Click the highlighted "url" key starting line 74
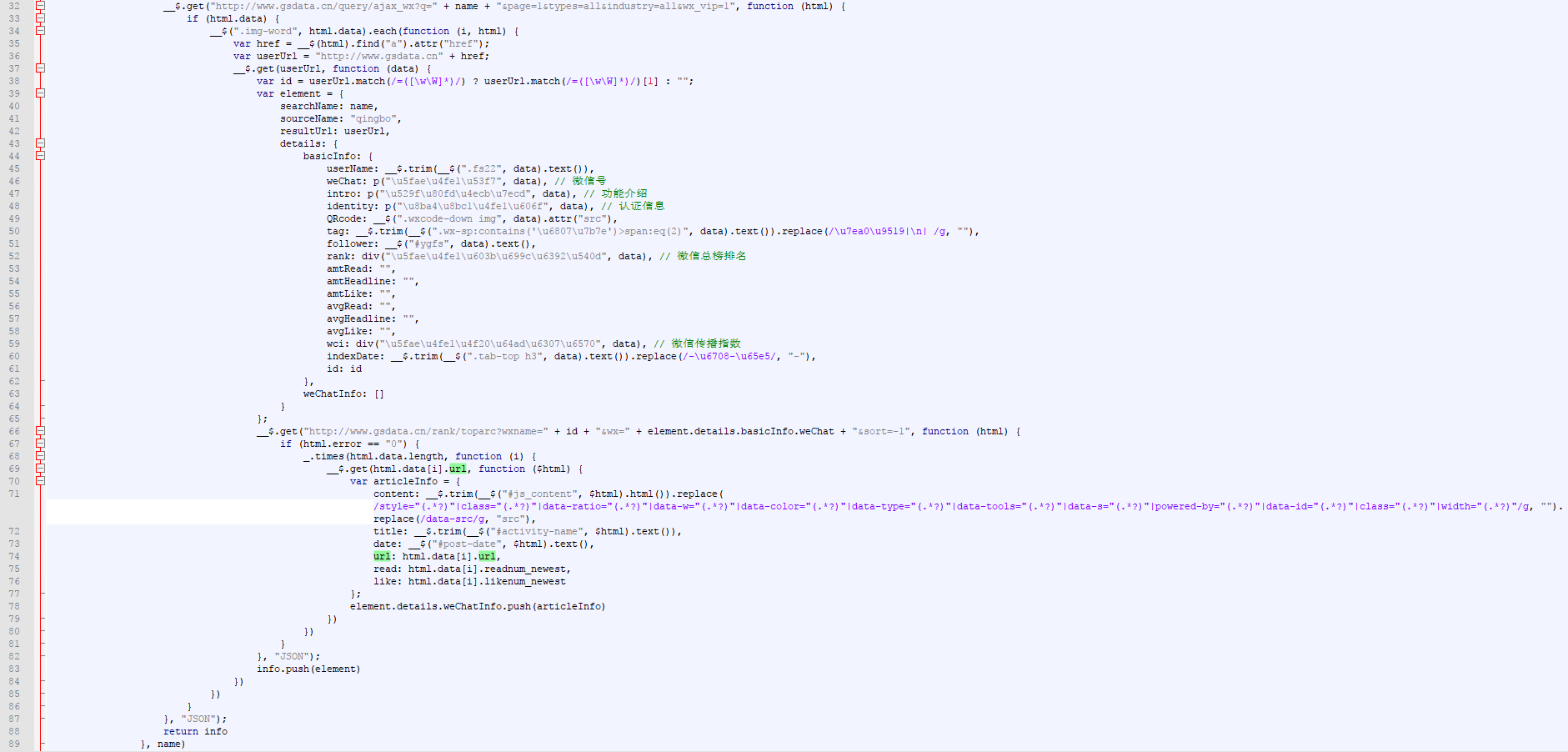The image size is (1568, 752). 382,556
